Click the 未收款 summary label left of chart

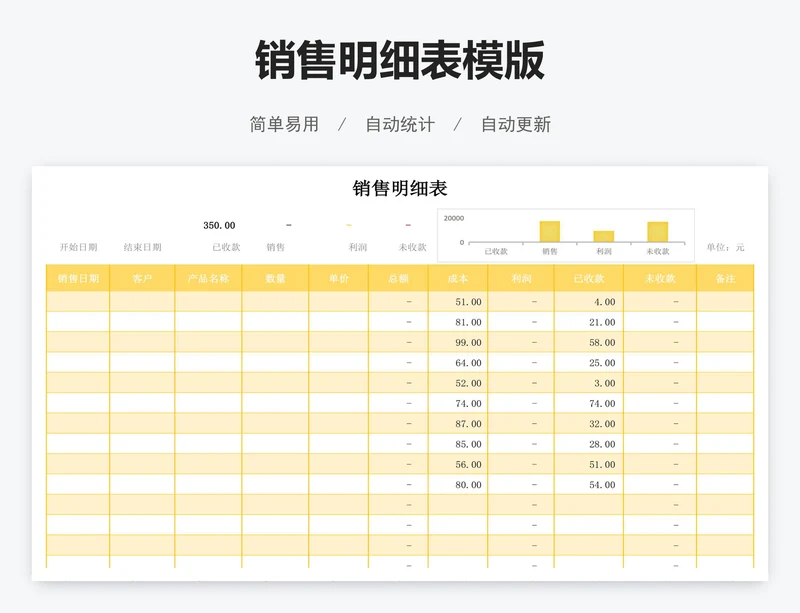[412, 247]
